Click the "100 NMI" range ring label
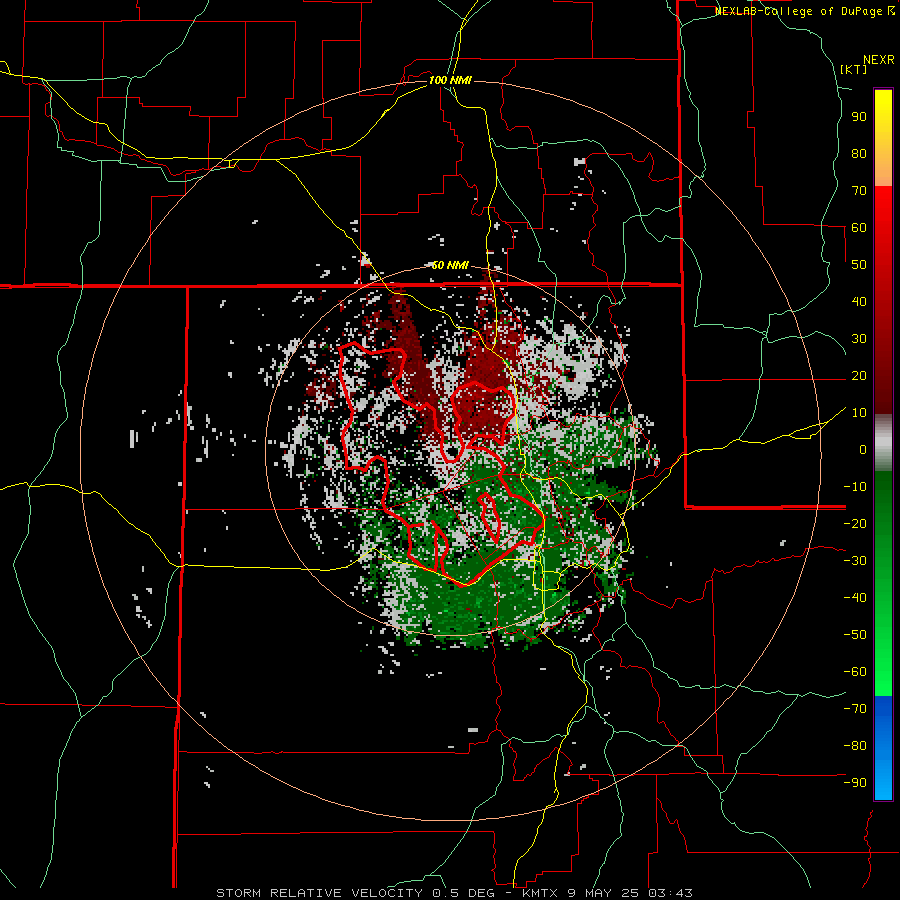This screenshot has width=900, height=900. tap(450, 80)
